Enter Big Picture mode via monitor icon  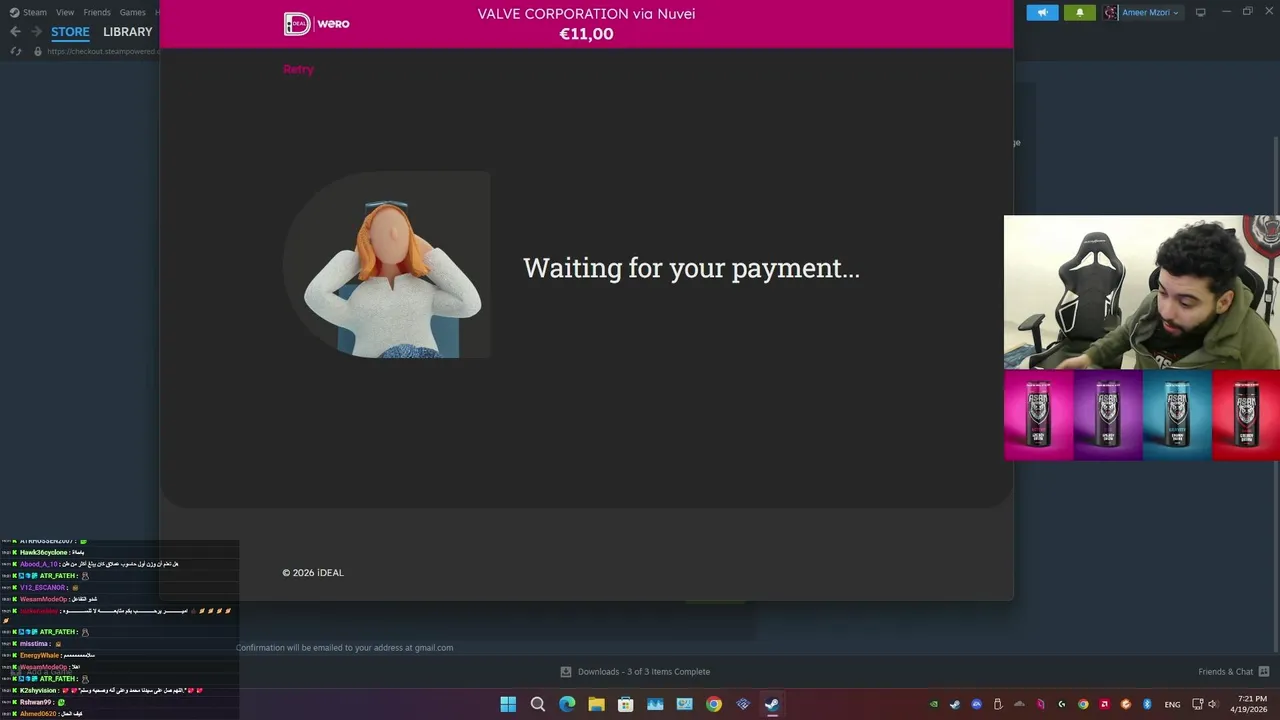(1201, 12)
